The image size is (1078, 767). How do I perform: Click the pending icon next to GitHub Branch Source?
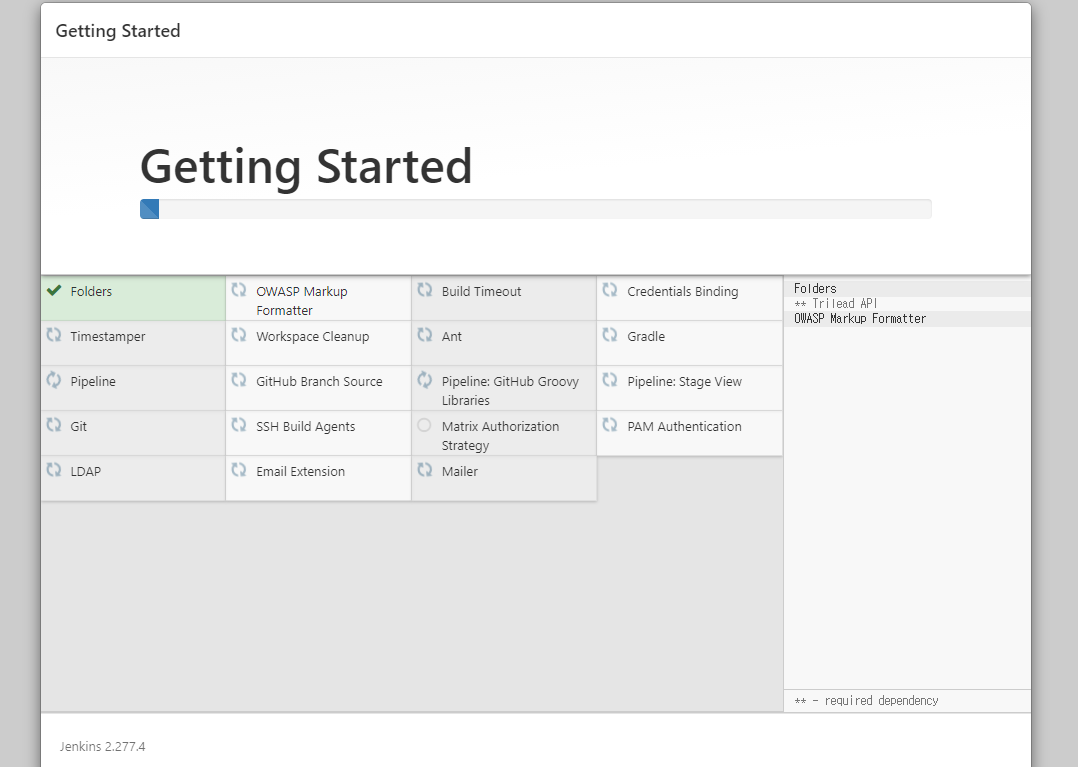click(239, 380)
